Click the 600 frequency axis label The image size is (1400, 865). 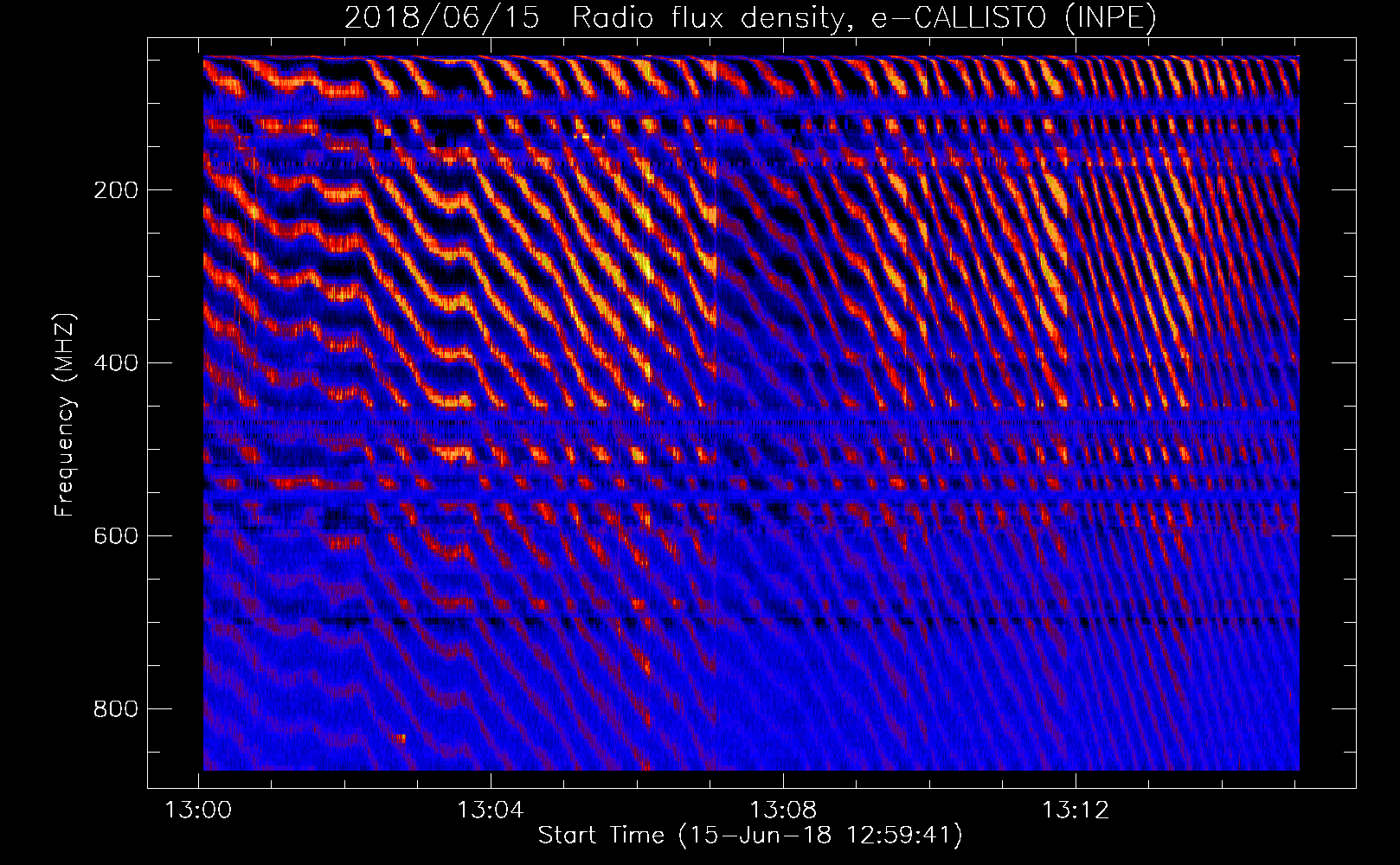tap(115, 536)
